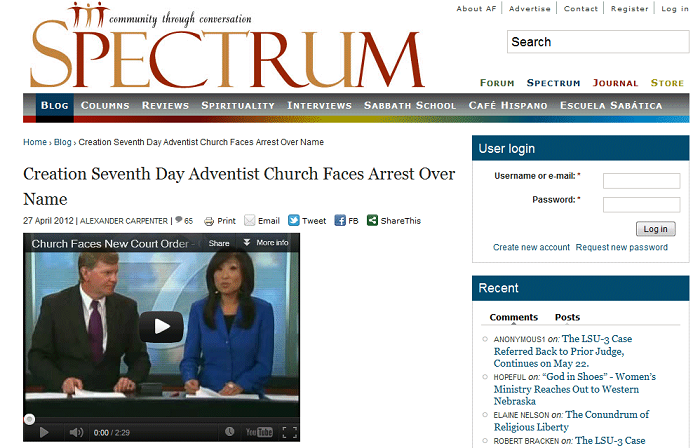Screen dimensions: 700x448
Task: Expand the video More info dropdown
Action: pyautogui.click(x=266, y=243)
